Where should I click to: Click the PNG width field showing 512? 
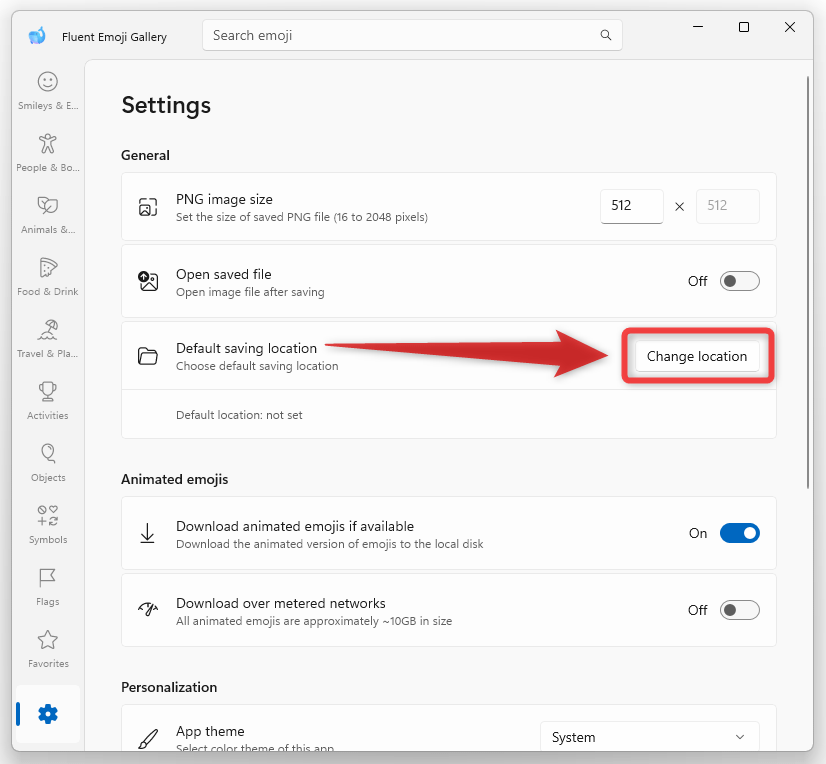[x=632, y=206]
